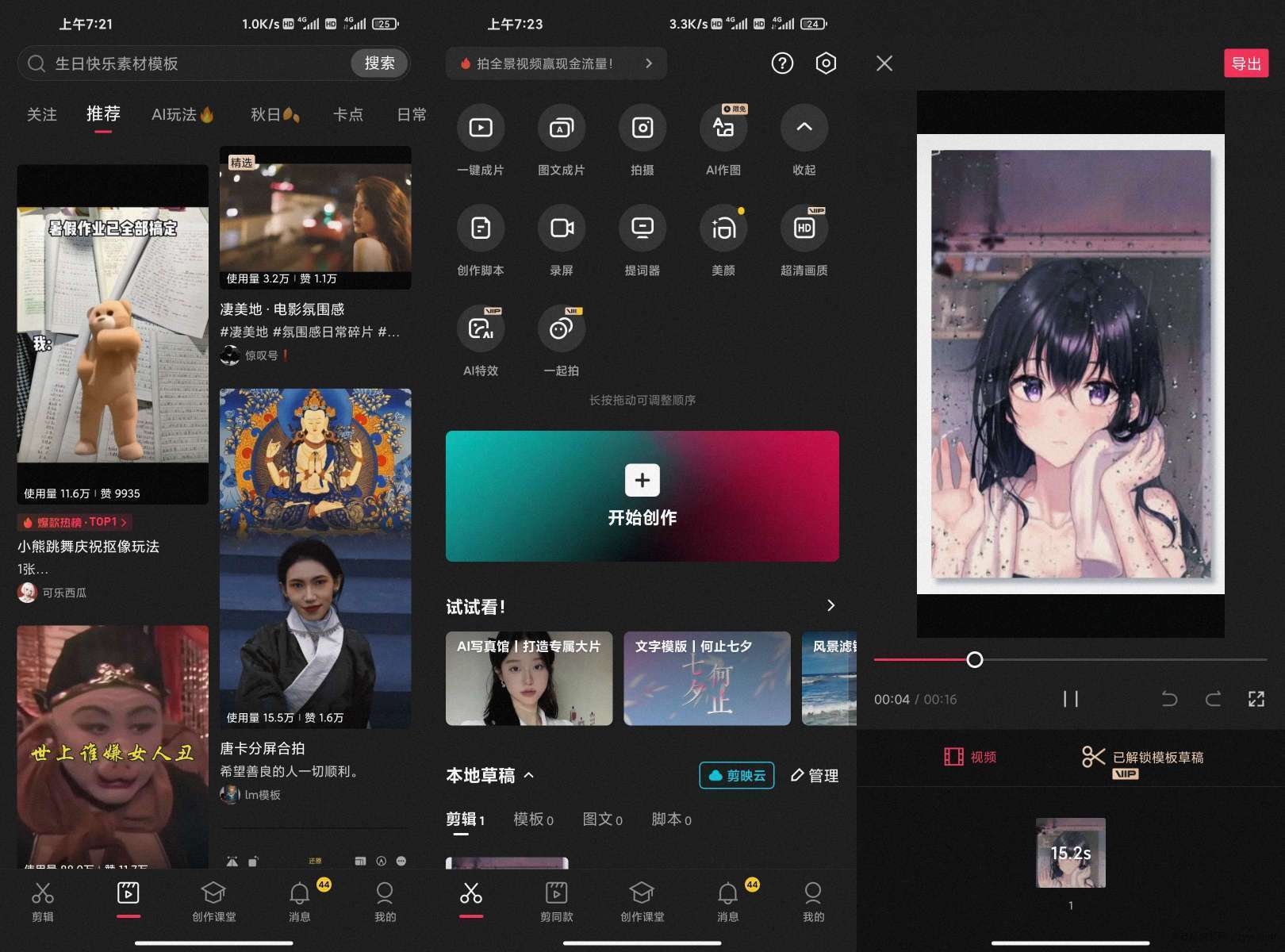Switch to the 关注 feed tab
1285x952 pixels.
pyautogui.click(x=42, y=115)
